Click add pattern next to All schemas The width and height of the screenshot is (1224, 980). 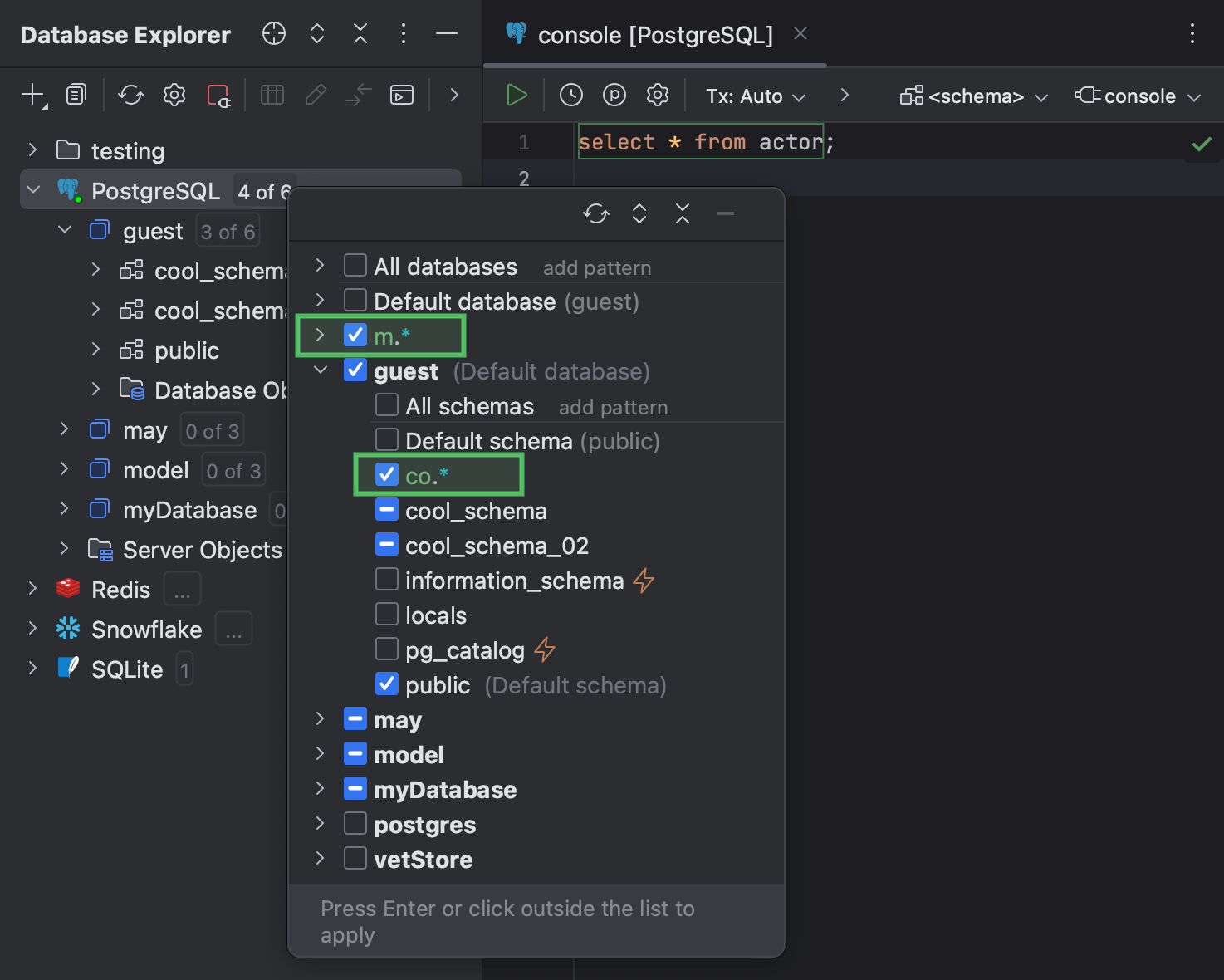[613, 407]
